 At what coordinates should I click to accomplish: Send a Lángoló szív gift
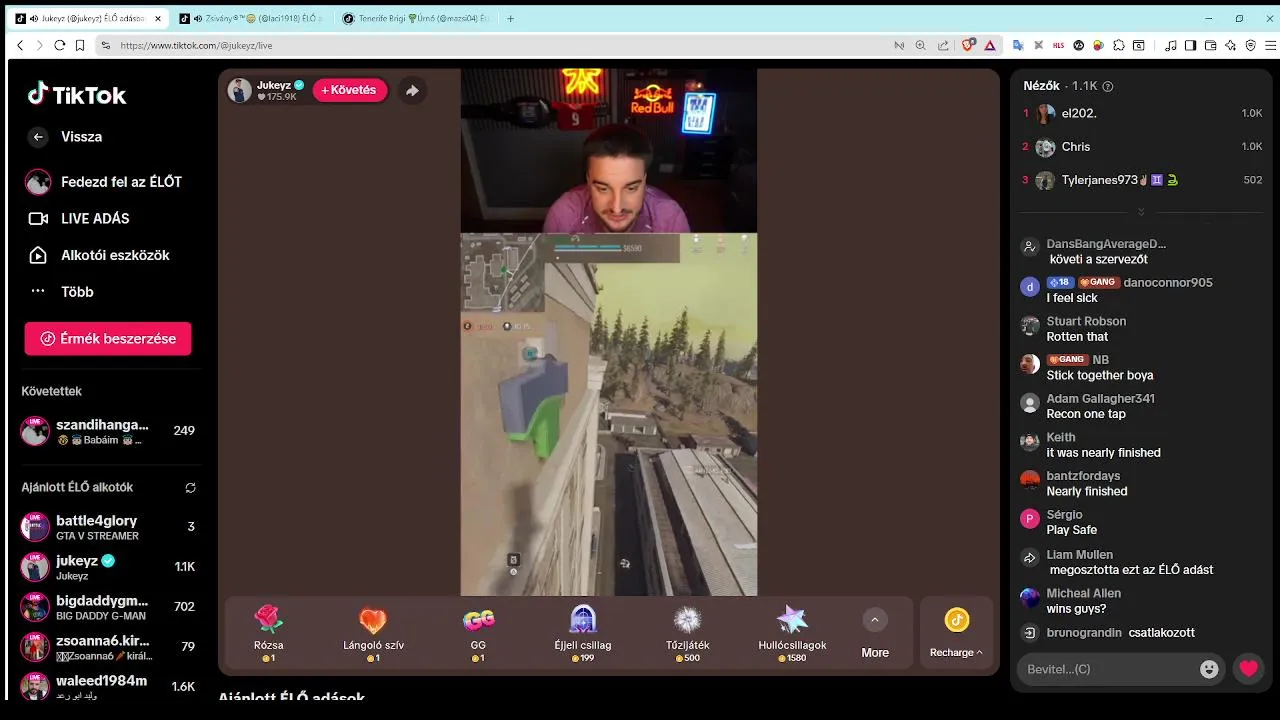click(373, 633)
